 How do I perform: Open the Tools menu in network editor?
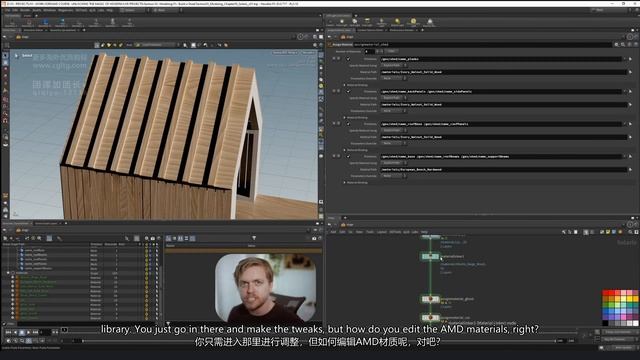[x=369, y=232]
